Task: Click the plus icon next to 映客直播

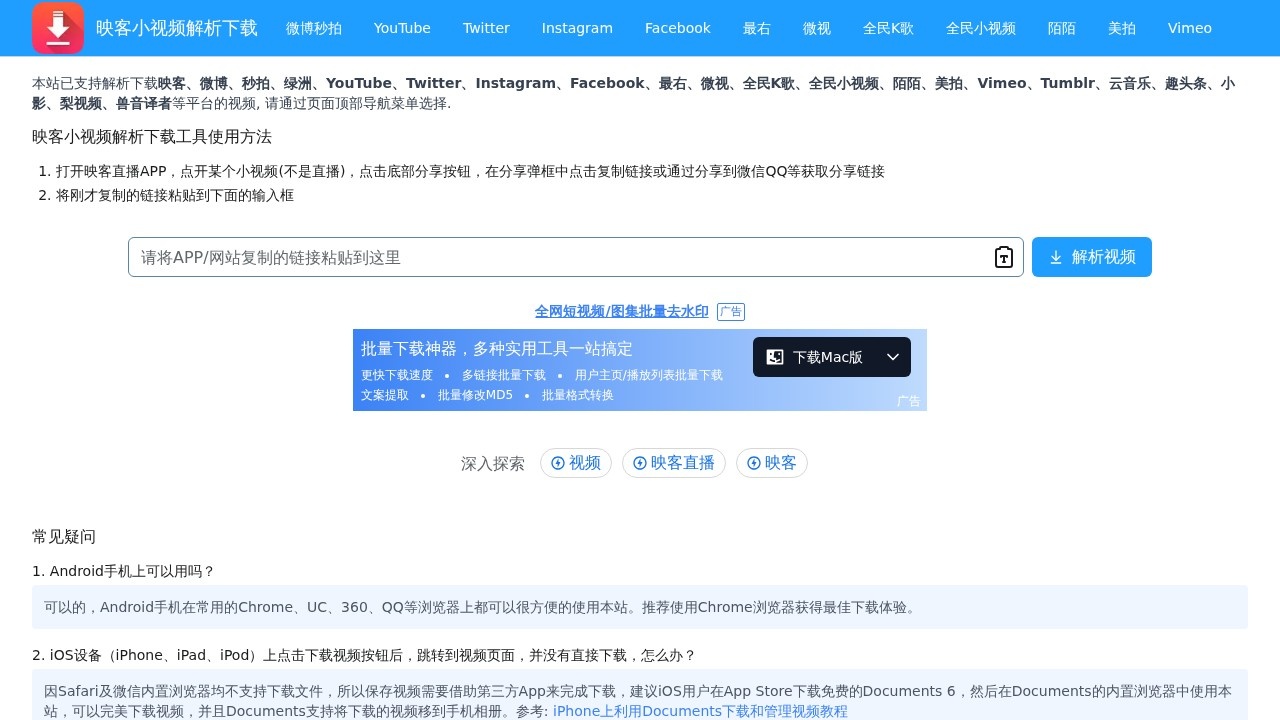Action: pyautogui.click(x=640, y=463)
